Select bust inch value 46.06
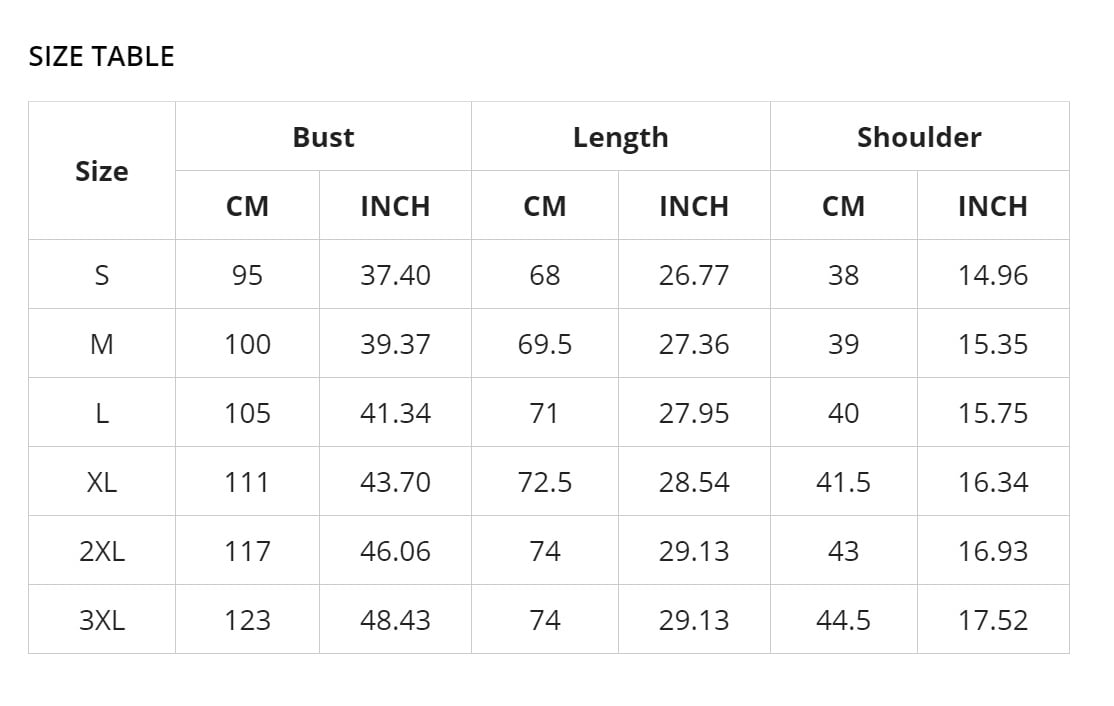This screenshot has width=1114, height=706. (395, 550)
